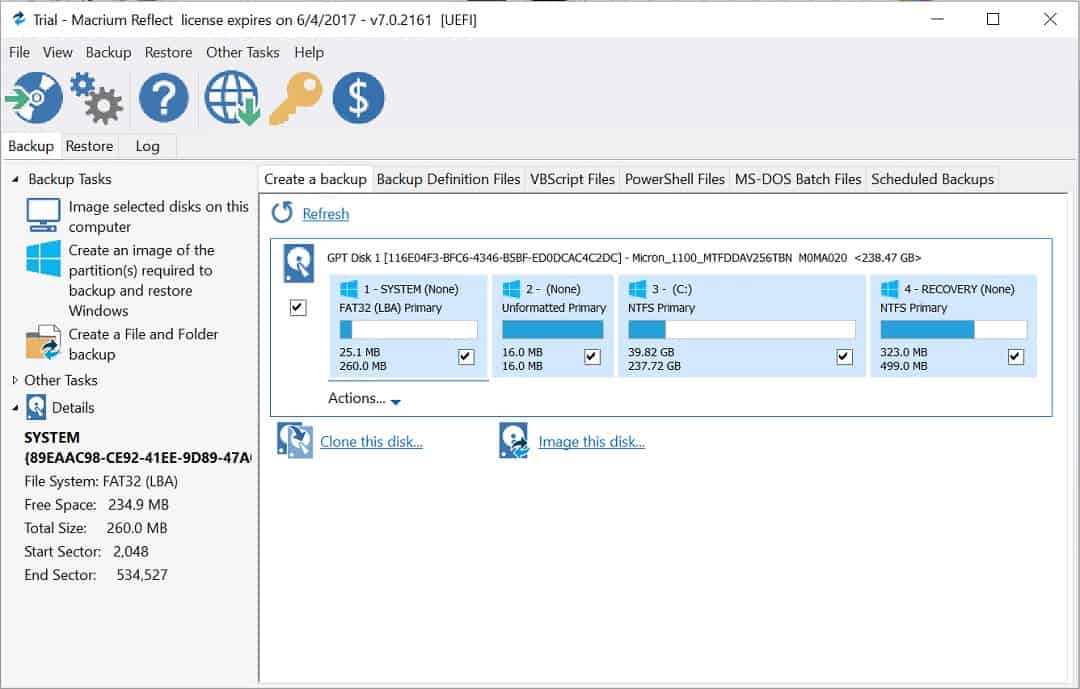Click the Refresh link
1080x689 pixels.
[x=326, y=214]
